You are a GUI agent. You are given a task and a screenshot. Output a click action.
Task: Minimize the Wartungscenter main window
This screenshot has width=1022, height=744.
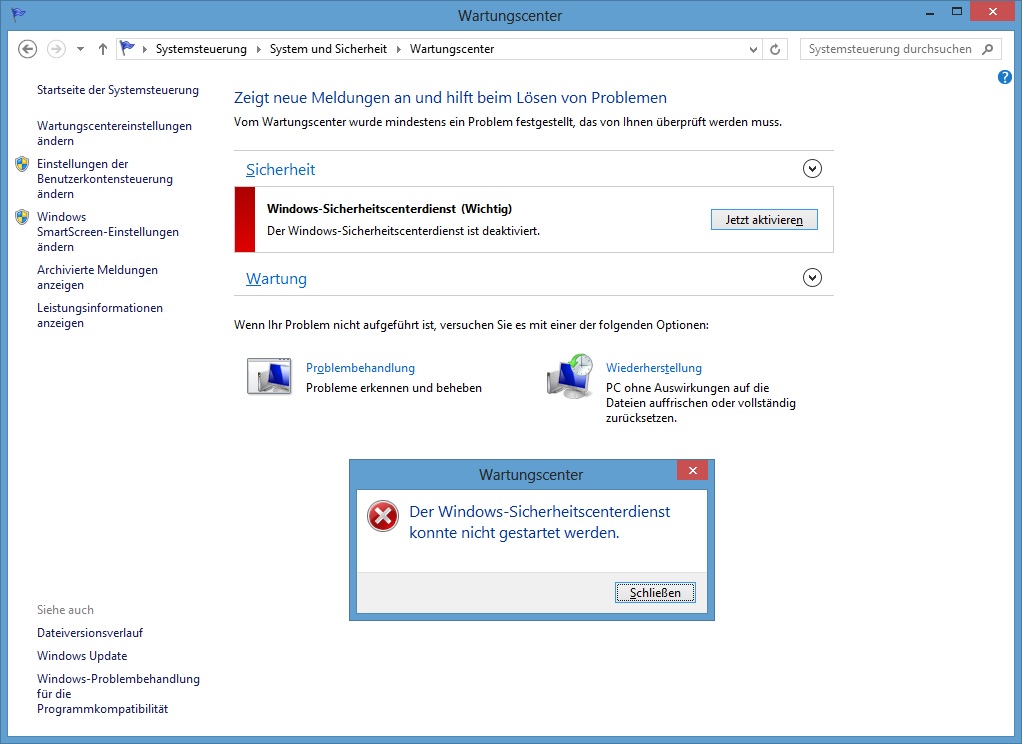click(x=930, y=13)
